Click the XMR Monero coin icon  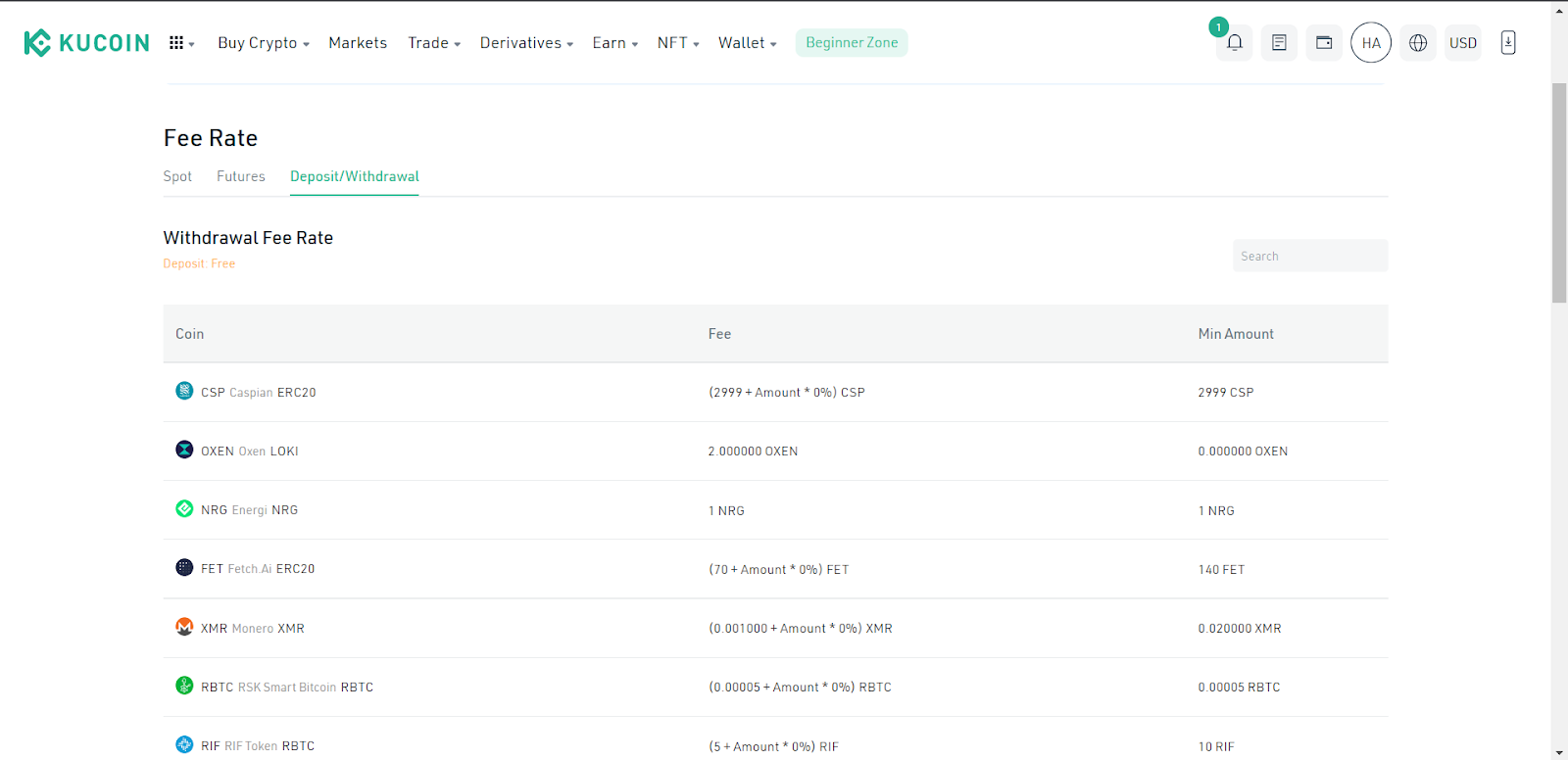(x=184, y=627)
